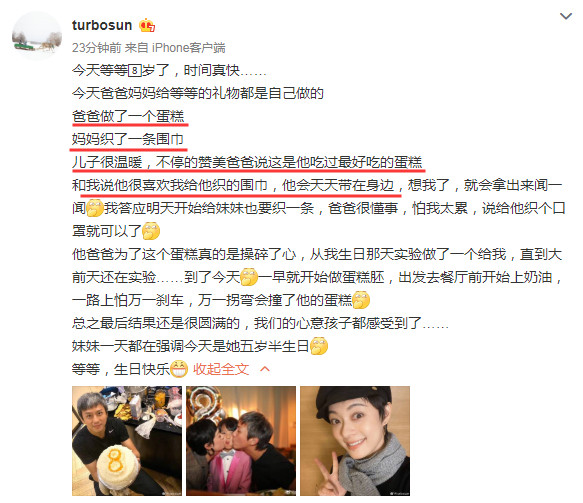Click the emoji after 罩就可以了
583x503 pixels.
tap(151, 231)
